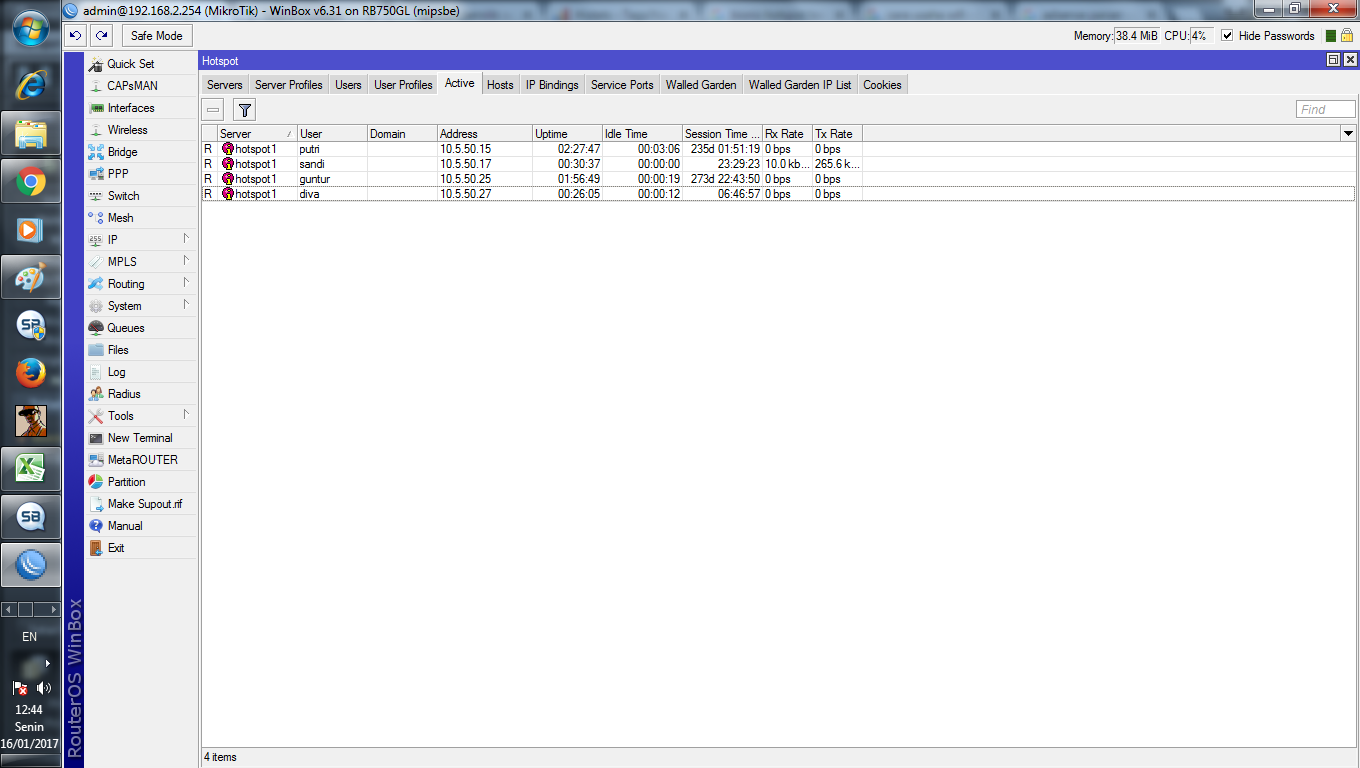Expand the Tools submenu

(x=140, y=416)
